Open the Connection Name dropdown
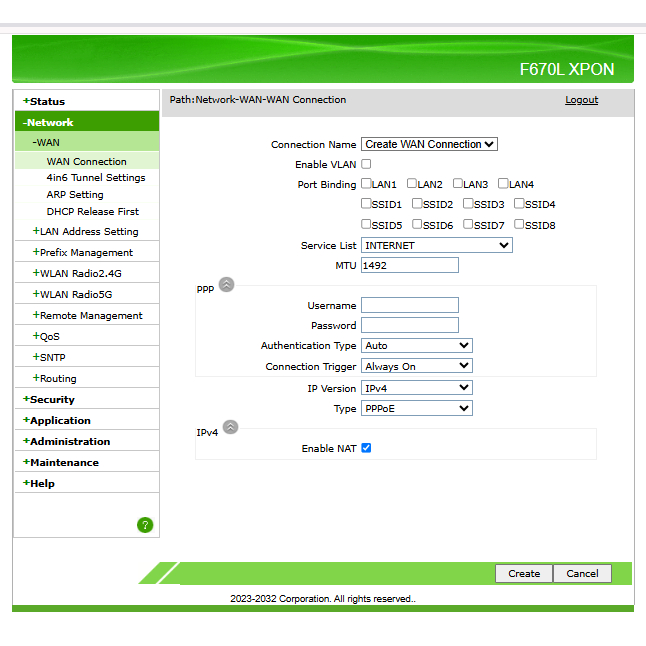 [x=429, y=144]
